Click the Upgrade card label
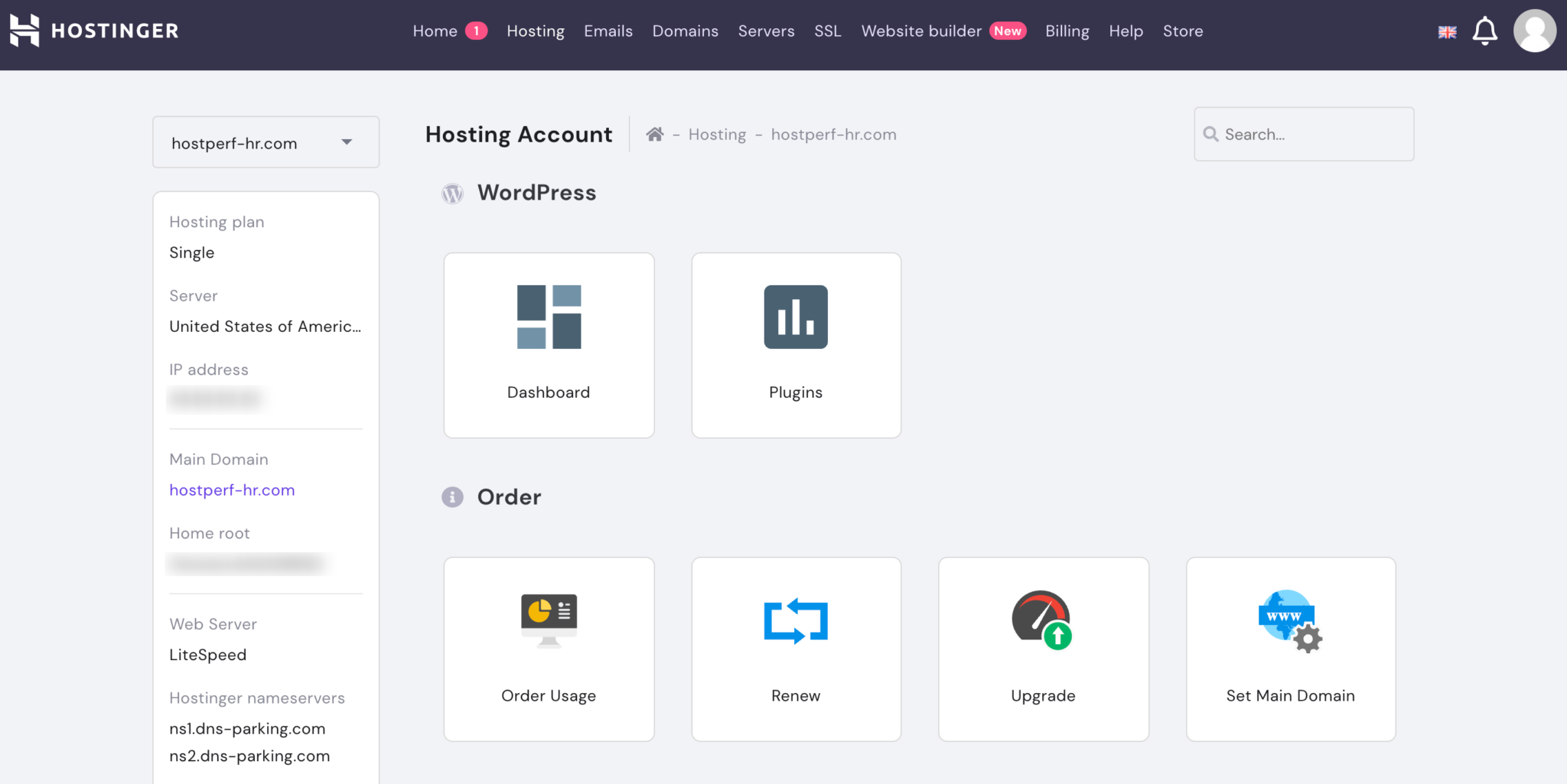The height and width of the screenshot is (784, 1567). [x=1043, y=696]
